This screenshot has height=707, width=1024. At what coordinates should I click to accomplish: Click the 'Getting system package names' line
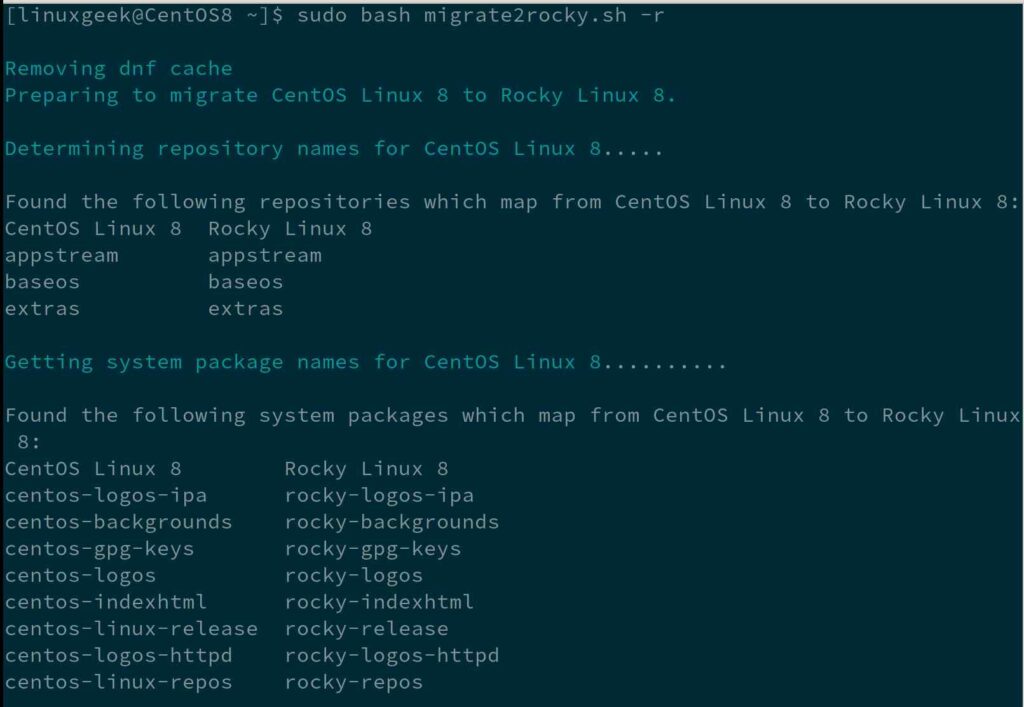[x=366, y=362]
